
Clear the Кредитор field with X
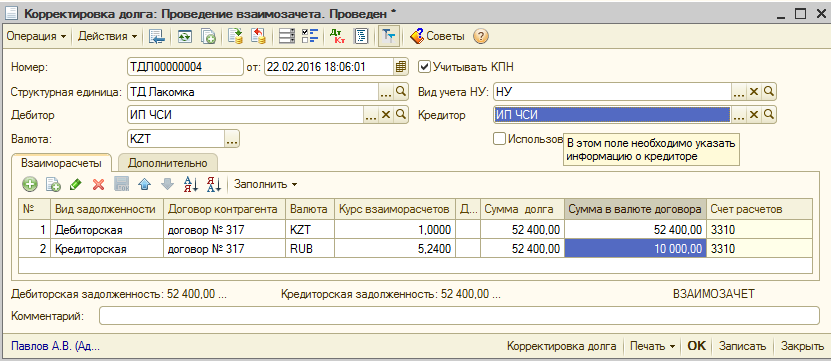point(754,114)
